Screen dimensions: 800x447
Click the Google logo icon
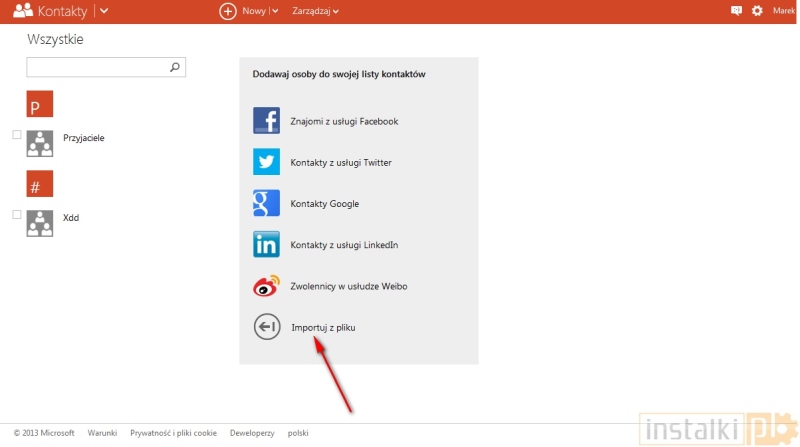coord(266,203)
